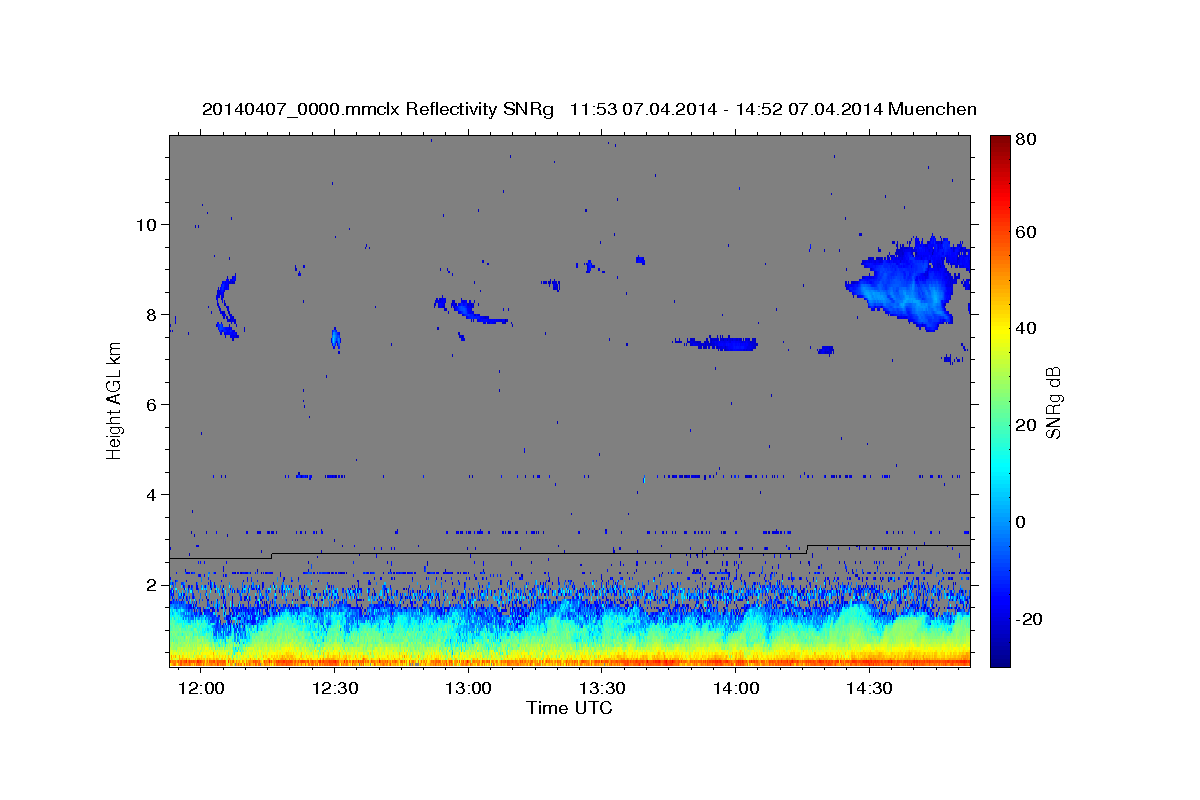Click the plot title text starting with 20140407_0000.mmclx
1200x800 pixels.
589,109
